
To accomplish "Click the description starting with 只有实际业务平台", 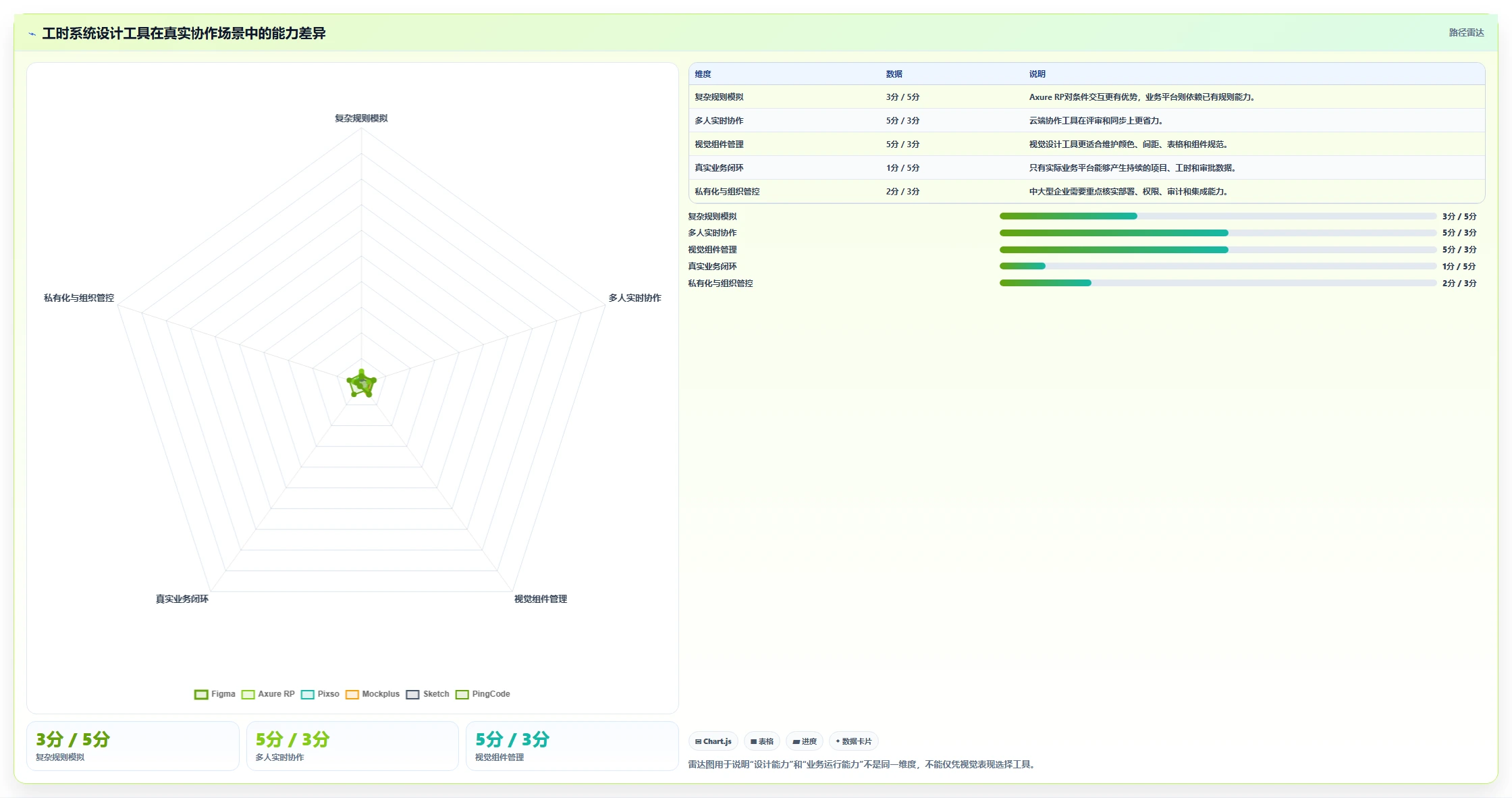I will (x=1133, y=168).
